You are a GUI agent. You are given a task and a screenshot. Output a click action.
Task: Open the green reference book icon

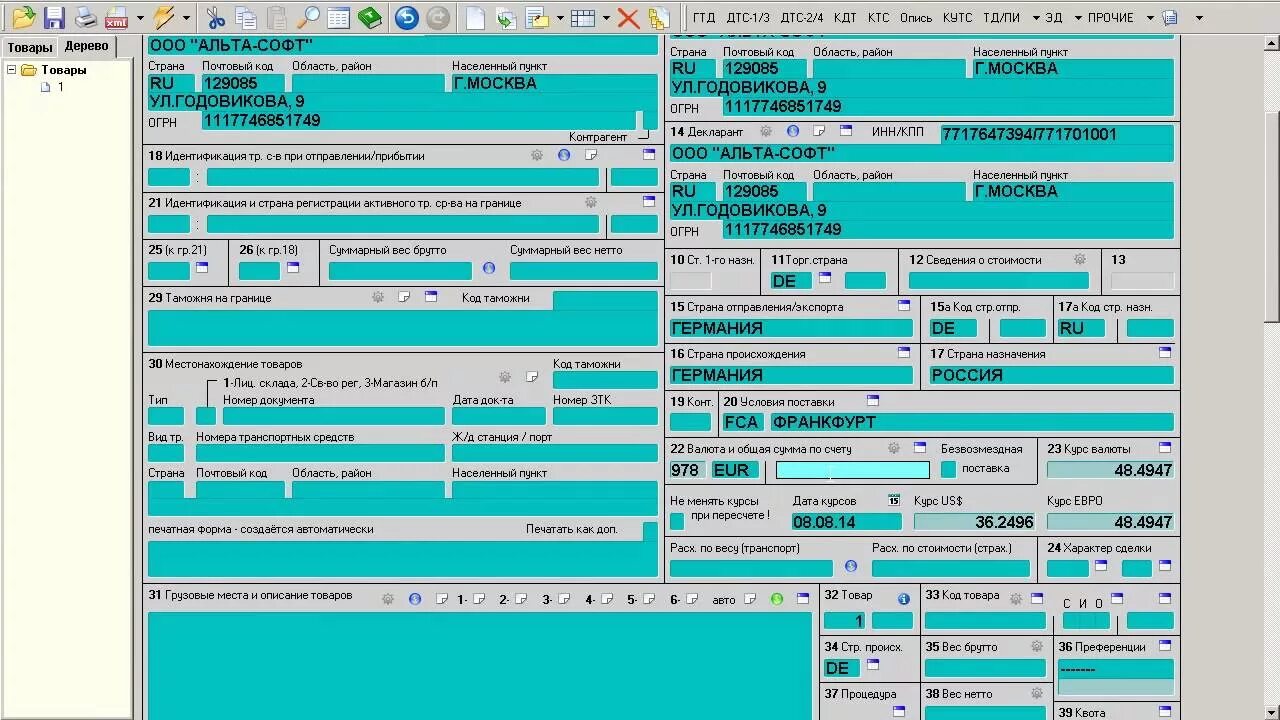(x=370, y=17)
